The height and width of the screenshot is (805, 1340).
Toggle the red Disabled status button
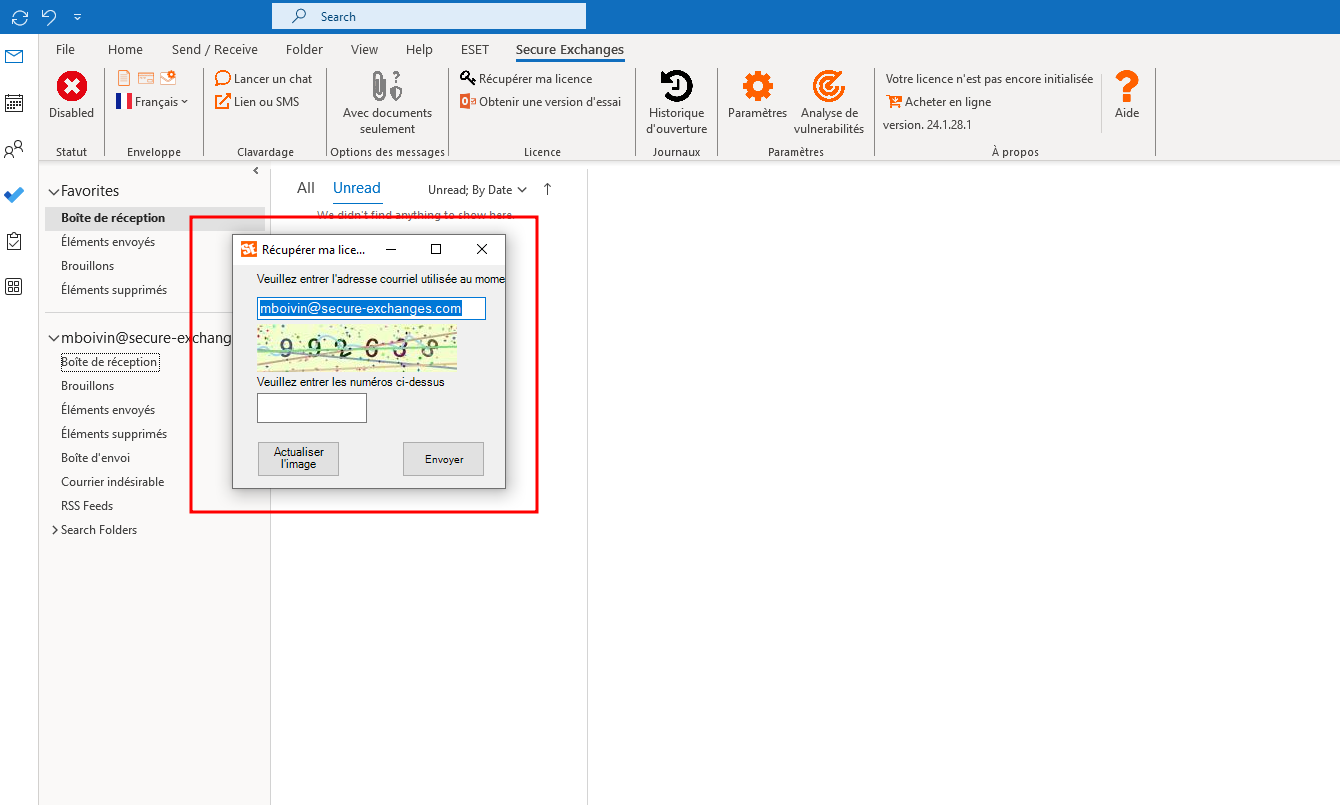tap(71, 95)
